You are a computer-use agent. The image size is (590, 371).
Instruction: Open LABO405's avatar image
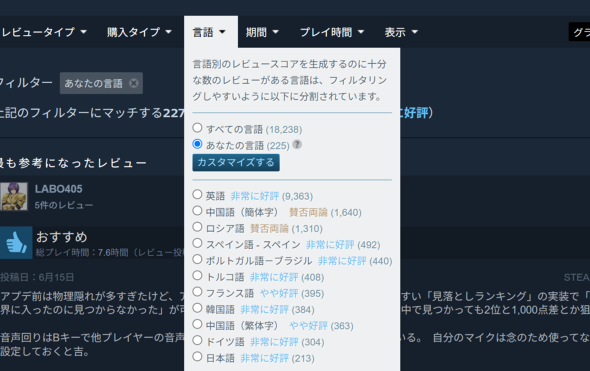[x=14, y=196]
